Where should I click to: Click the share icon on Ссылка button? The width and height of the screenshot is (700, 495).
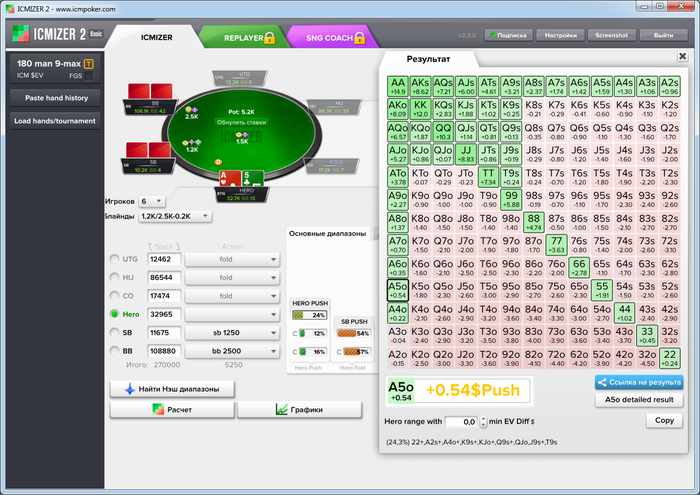click(x=602, y=383)
